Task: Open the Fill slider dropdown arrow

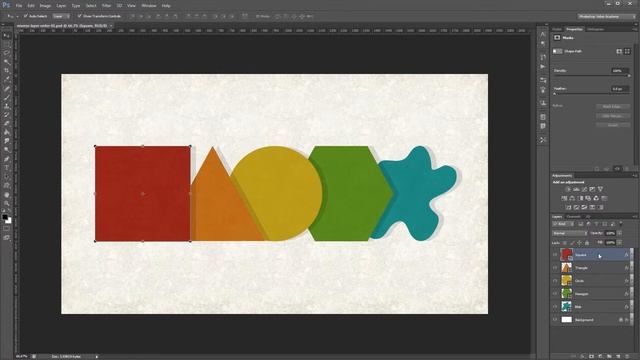Action: tap(620, 242)
